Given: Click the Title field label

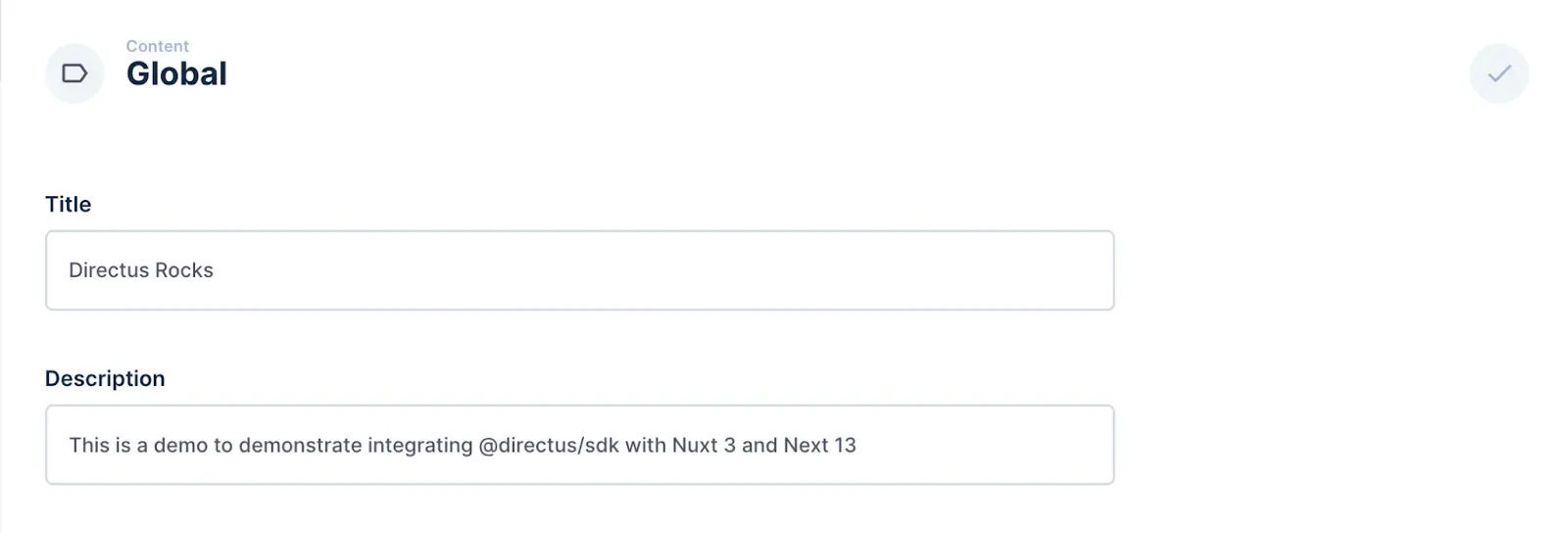Looking at the screenshot, I should tap(68, 204).
